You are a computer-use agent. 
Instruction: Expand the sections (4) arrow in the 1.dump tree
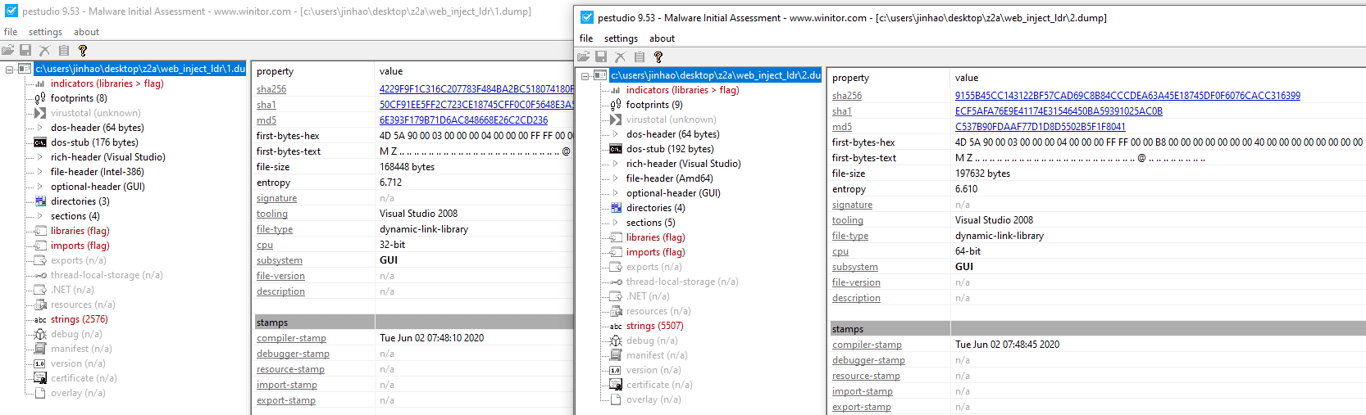pyautogui.click(x=40, y=216)
